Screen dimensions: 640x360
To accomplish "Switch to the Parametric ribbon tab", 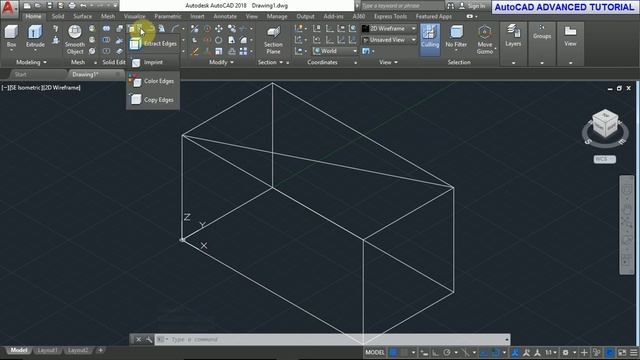I will (168, 16).
